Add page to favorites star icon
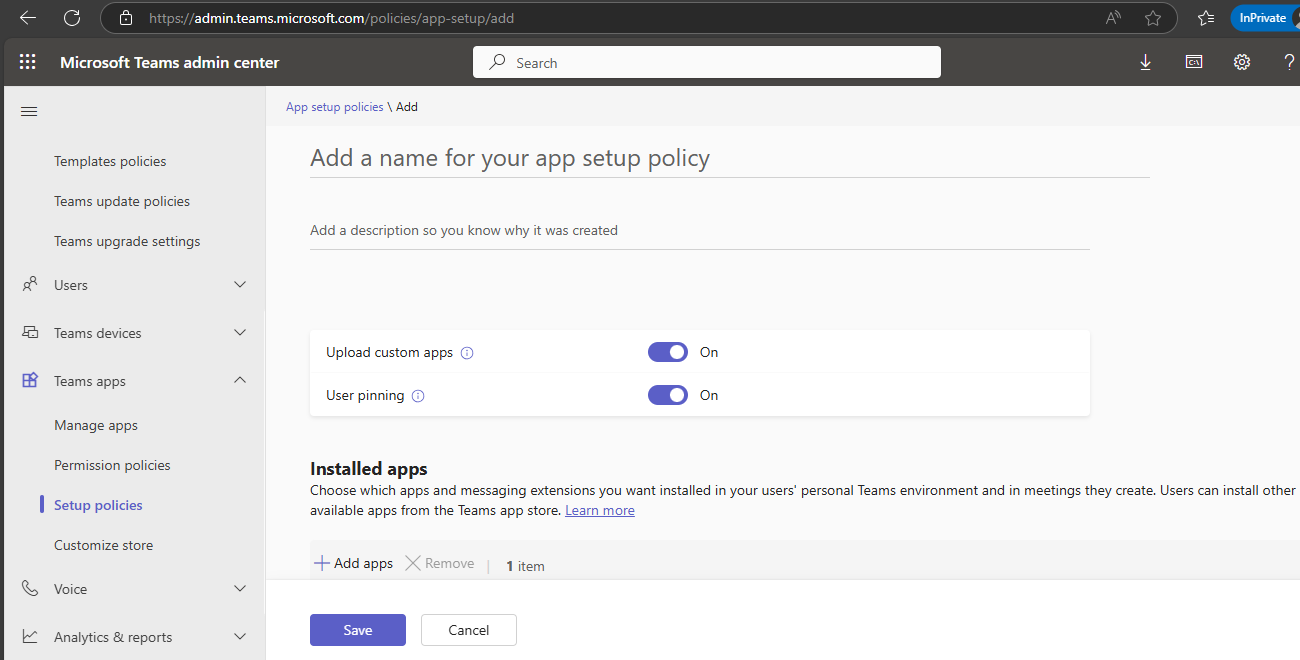Viewport: 1300px width, 660px height. click(1153, 18)
